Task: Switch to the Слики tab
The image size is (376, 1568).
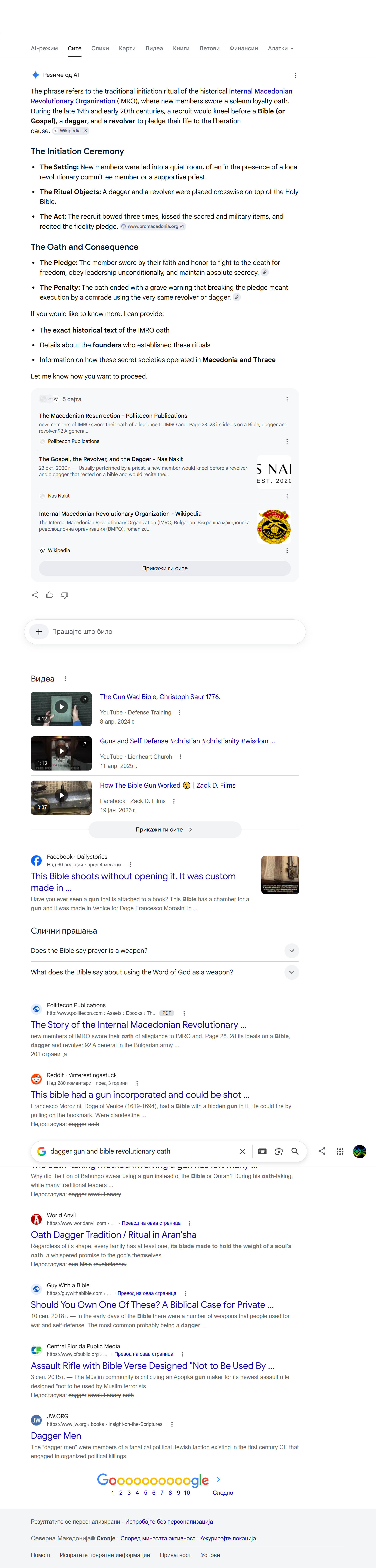Action: point(100,49)
